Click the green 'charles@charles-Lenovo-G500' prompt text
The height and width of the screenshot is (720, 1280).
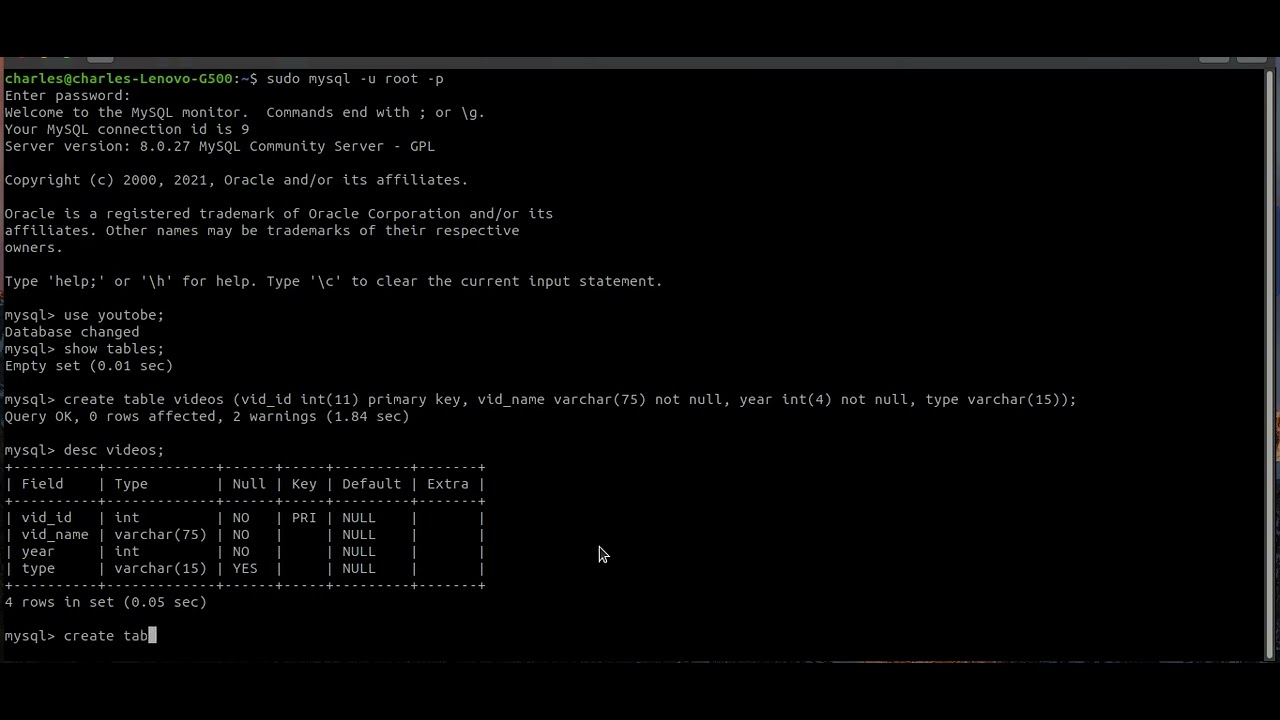coord(118,79)
